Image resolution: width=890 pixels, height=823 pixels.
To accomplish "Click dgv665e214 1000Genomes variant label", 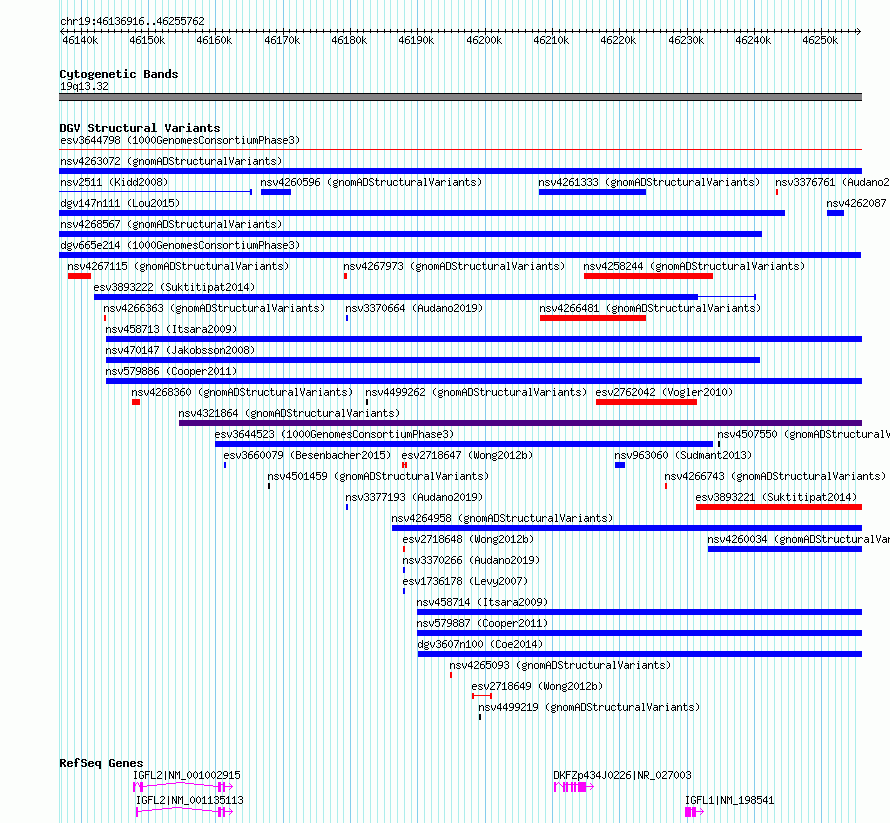I will [180, 245].
